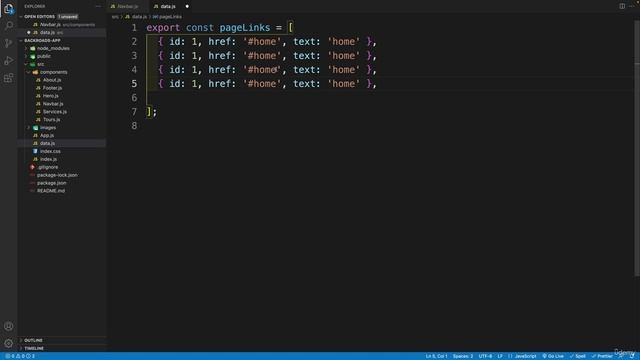The height and width of the screenshot is (360, 640).
Task: Open Footer.js file
Action: (52, 88)
